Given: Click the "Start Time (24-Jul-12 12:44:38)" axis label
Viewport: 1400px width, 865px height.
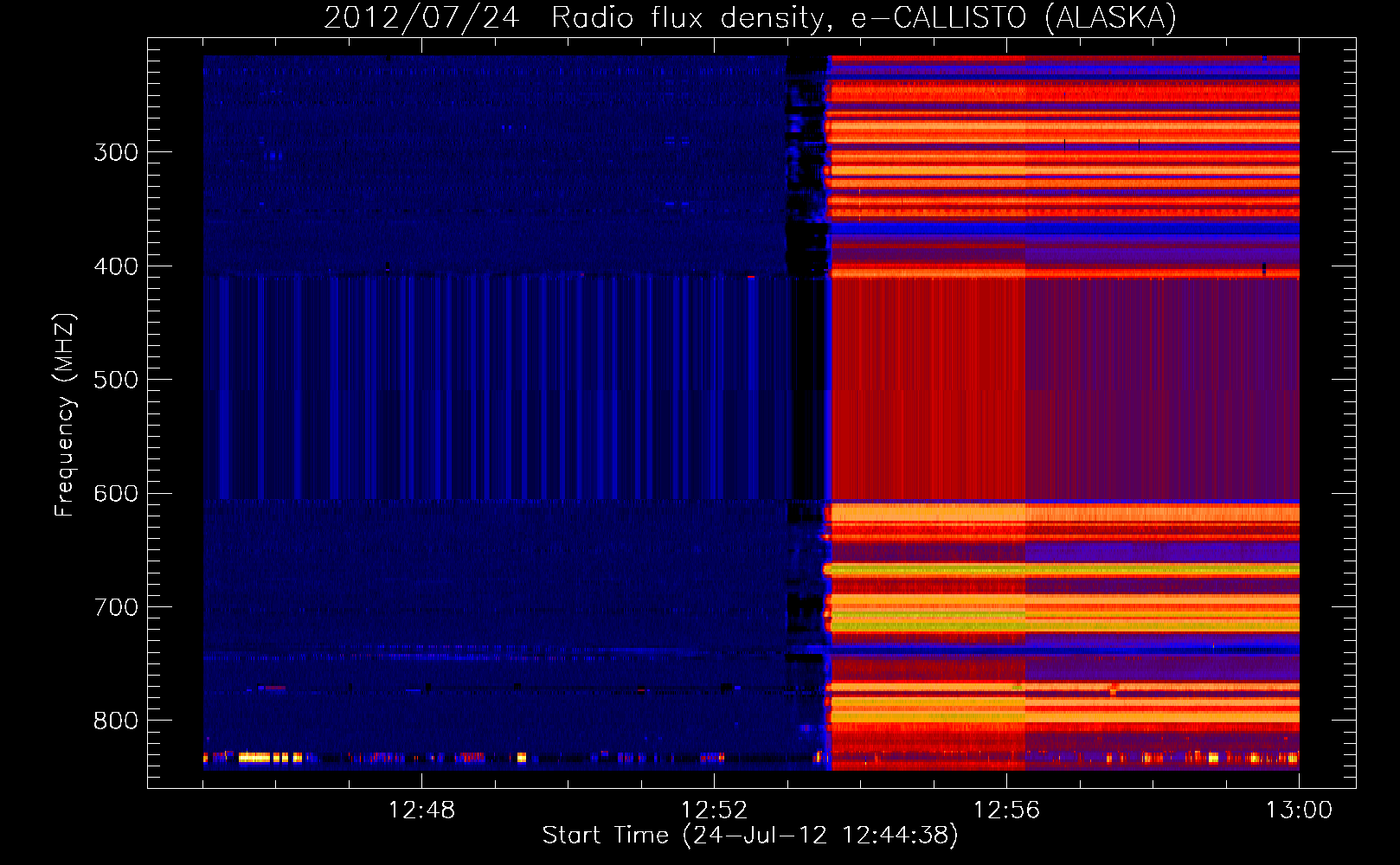Looking at the screenshot, I should tap(750, 836).
